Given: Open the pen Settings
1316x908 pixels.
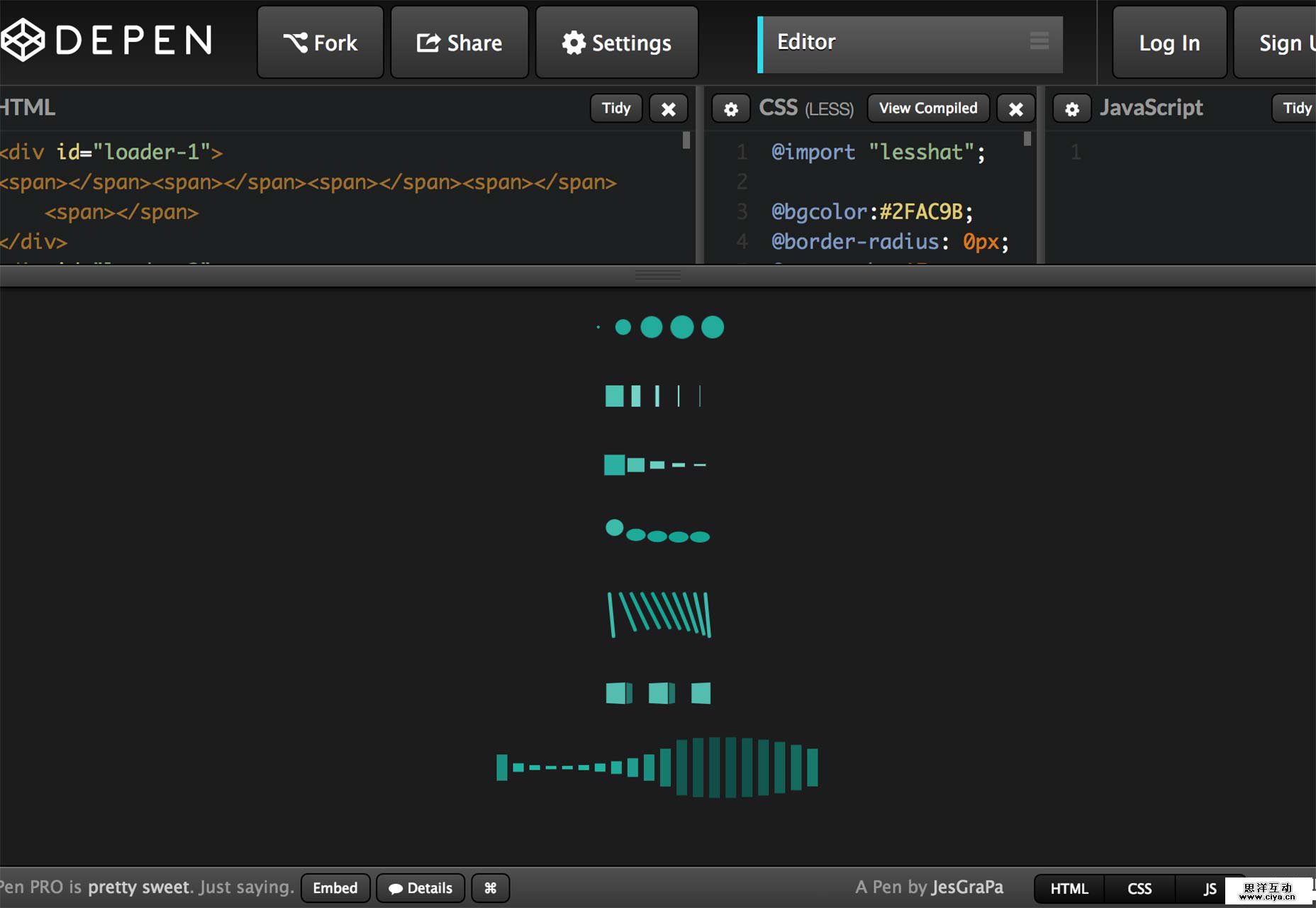Looking at the screenshot, I should tap(617, 43).
